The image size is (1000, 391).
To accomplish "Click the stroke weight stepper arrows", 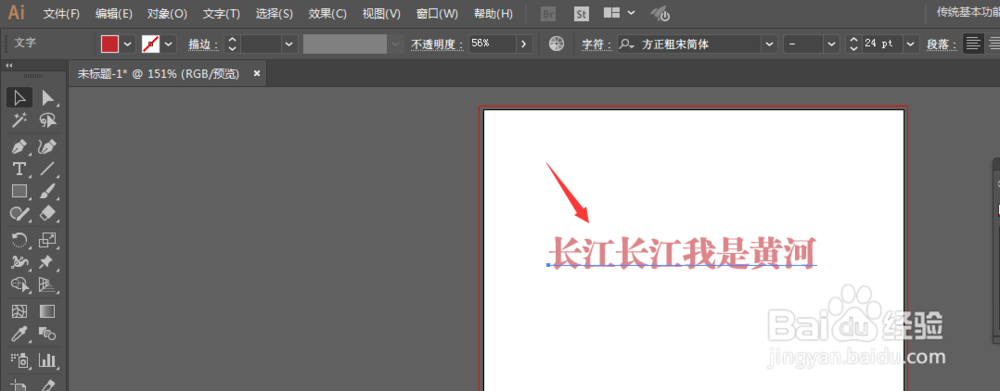I will point(232,44).
